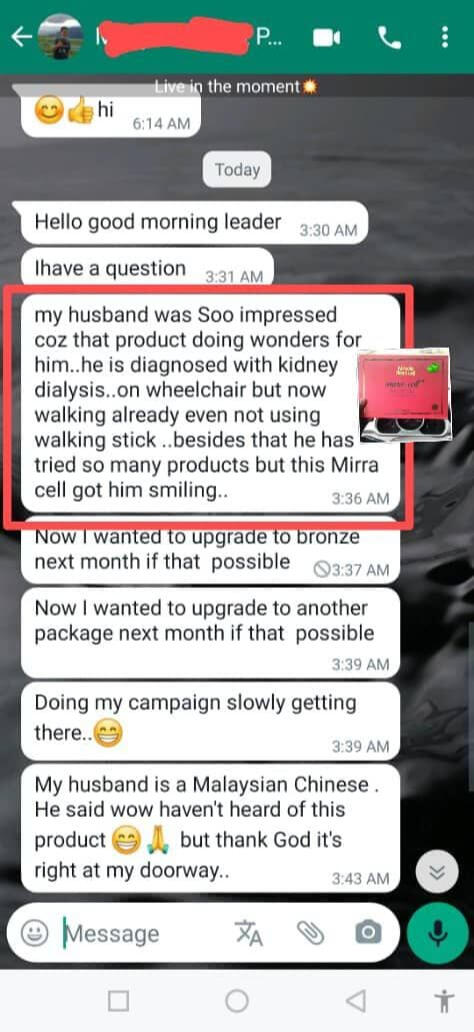
Task: Tap the Android recent apps square button
Action: coord(118,1001)
